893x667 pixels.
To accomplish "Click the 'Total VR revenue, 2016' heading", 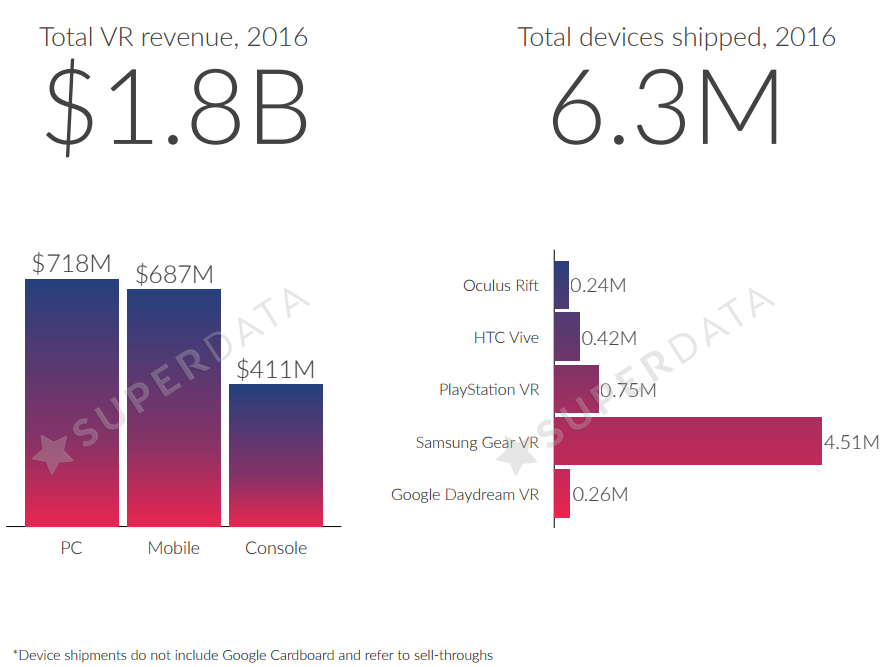I will click(x=173, y=38).
